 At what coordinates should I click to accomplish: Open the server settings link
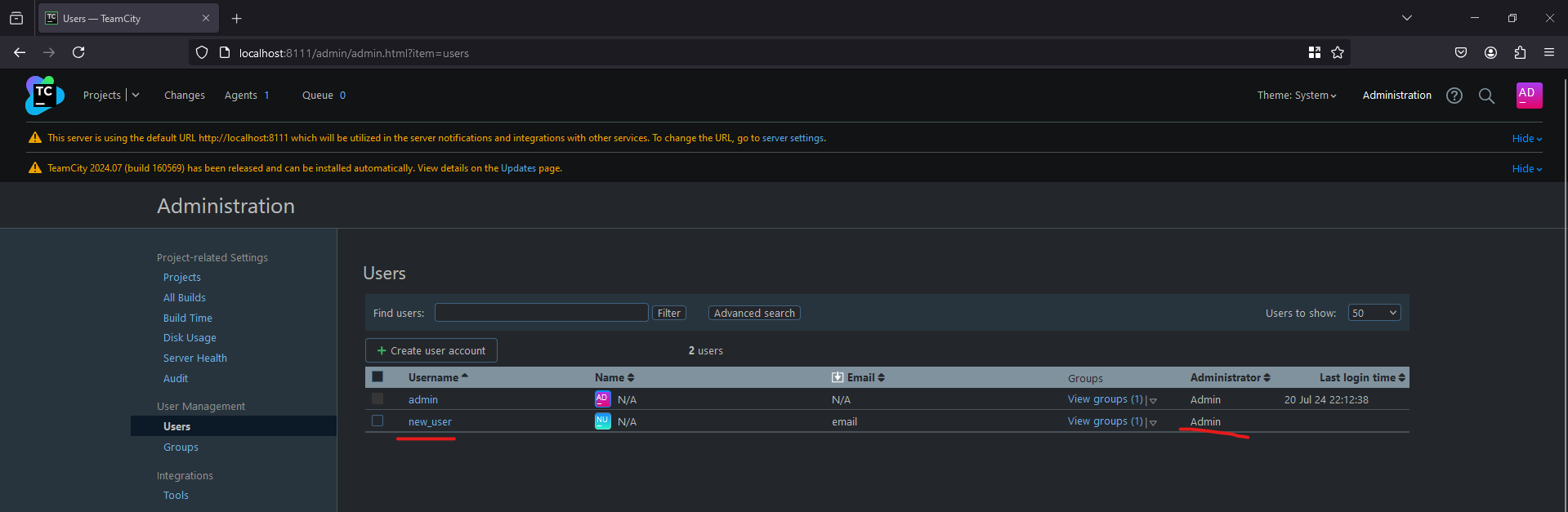[793, 138]
